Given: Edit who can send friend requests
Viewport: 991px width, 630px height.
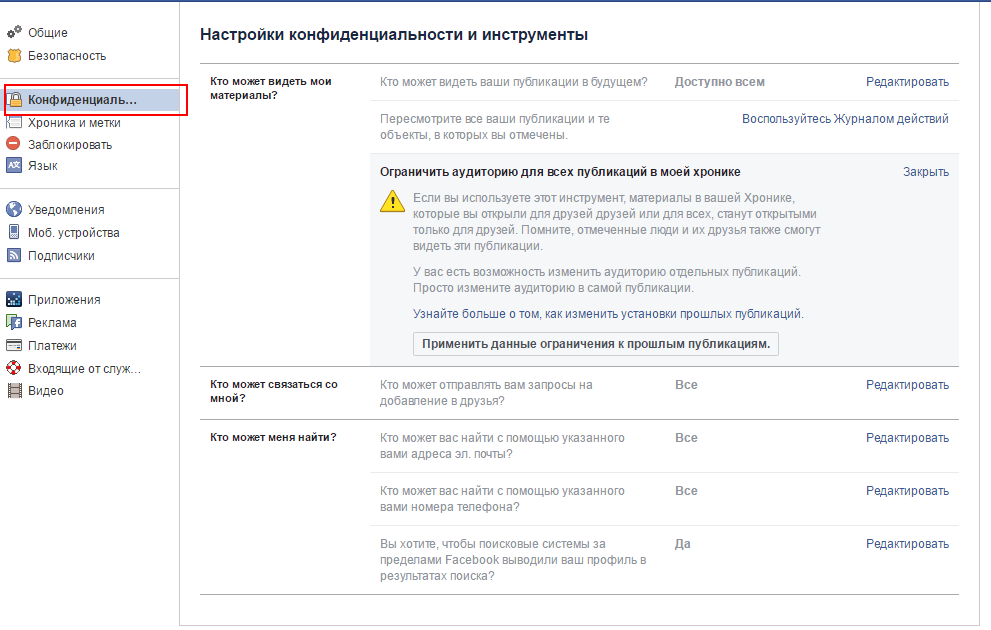Looking at the screenshot, I should coord(907,384).
